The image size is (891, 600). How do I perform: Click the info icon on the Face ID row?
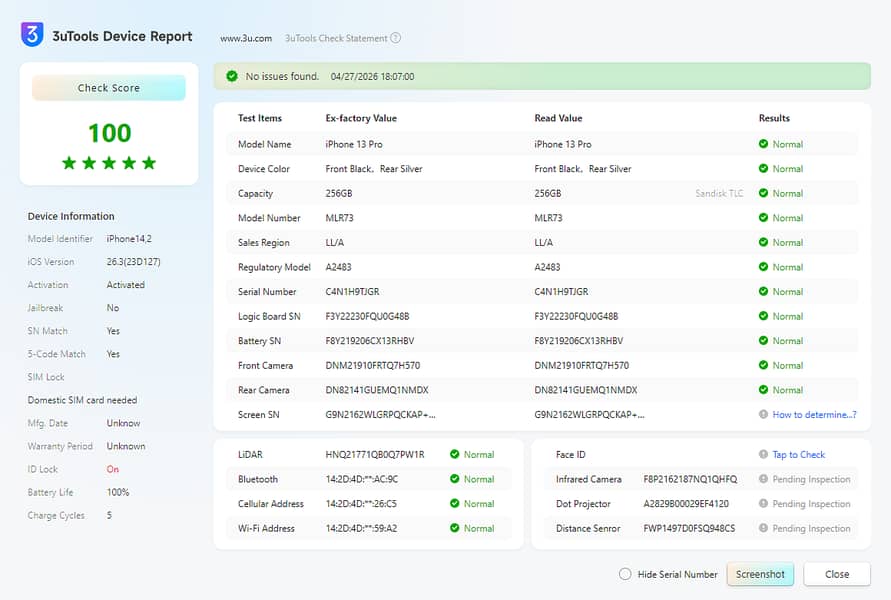pyautogui.click(x=763, y=454)
